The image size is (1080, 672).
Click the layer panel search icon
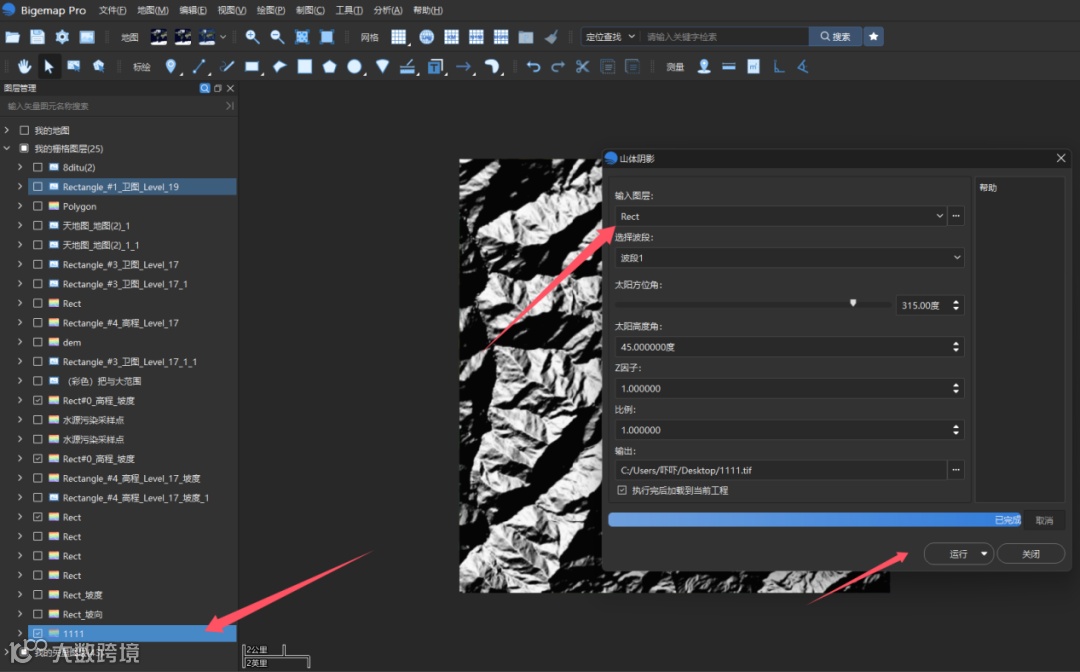click(205, 88)
